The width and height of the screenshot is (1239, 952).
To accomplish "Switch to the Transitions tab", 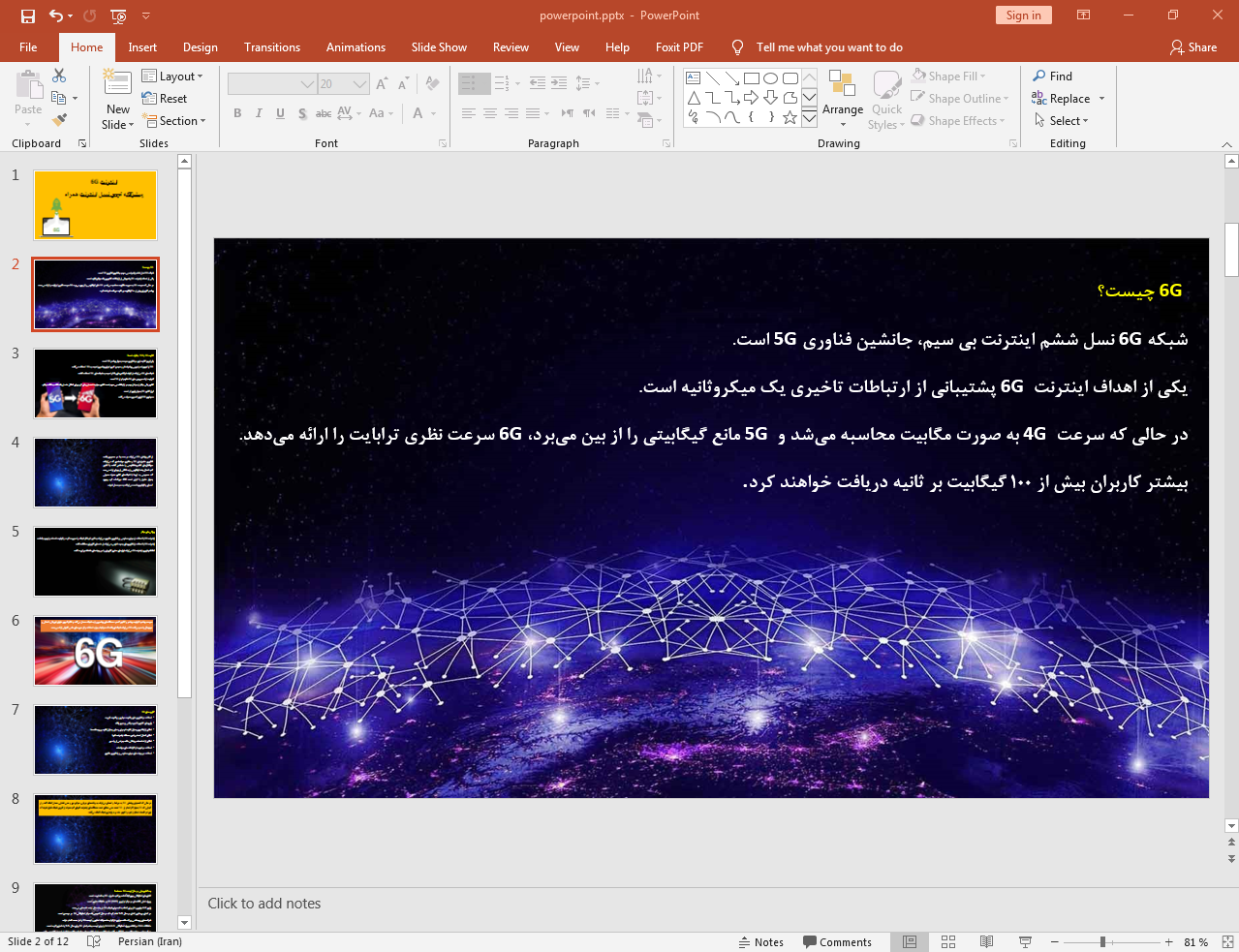I will [x=272, y=47].
